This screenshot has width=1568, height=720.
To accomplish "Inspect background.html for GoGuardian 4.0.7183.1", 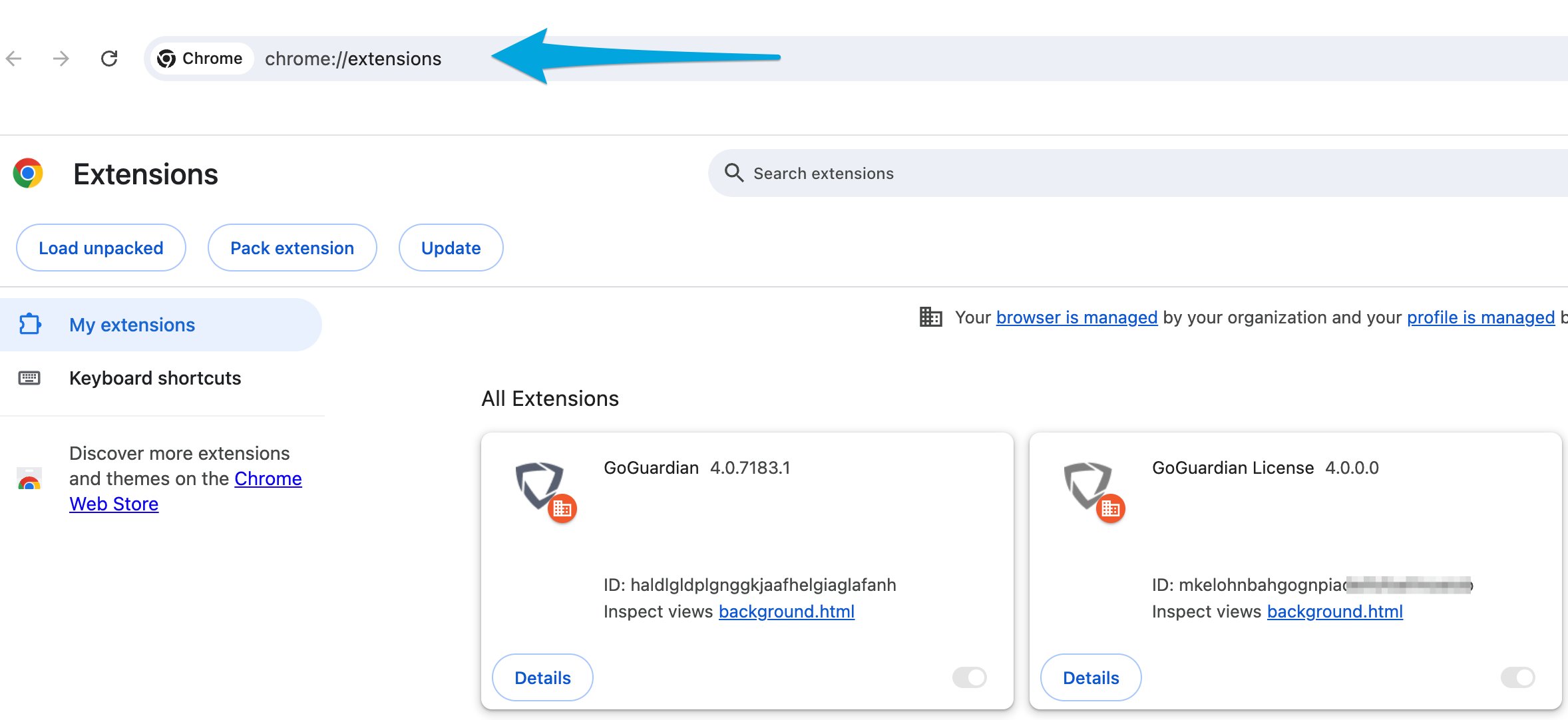I will (x=787, y=612).
